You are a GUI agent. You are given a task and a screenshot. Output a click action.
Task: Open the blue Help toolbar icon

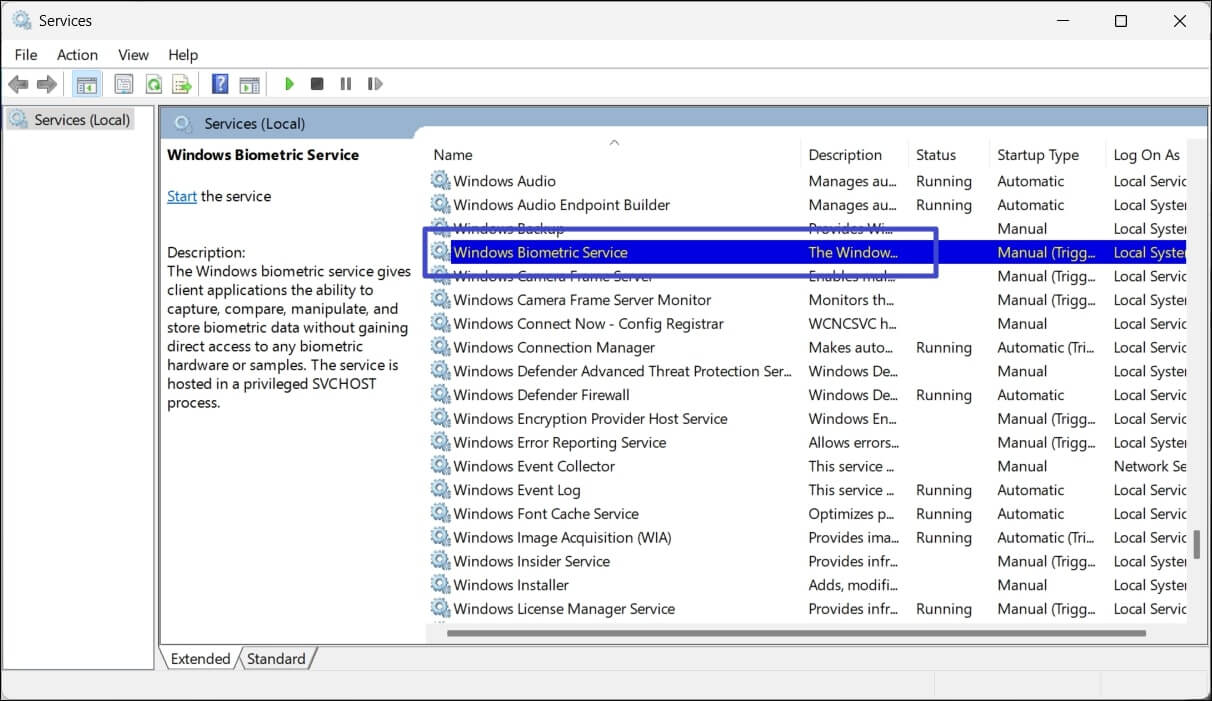(x=220, y=84)
